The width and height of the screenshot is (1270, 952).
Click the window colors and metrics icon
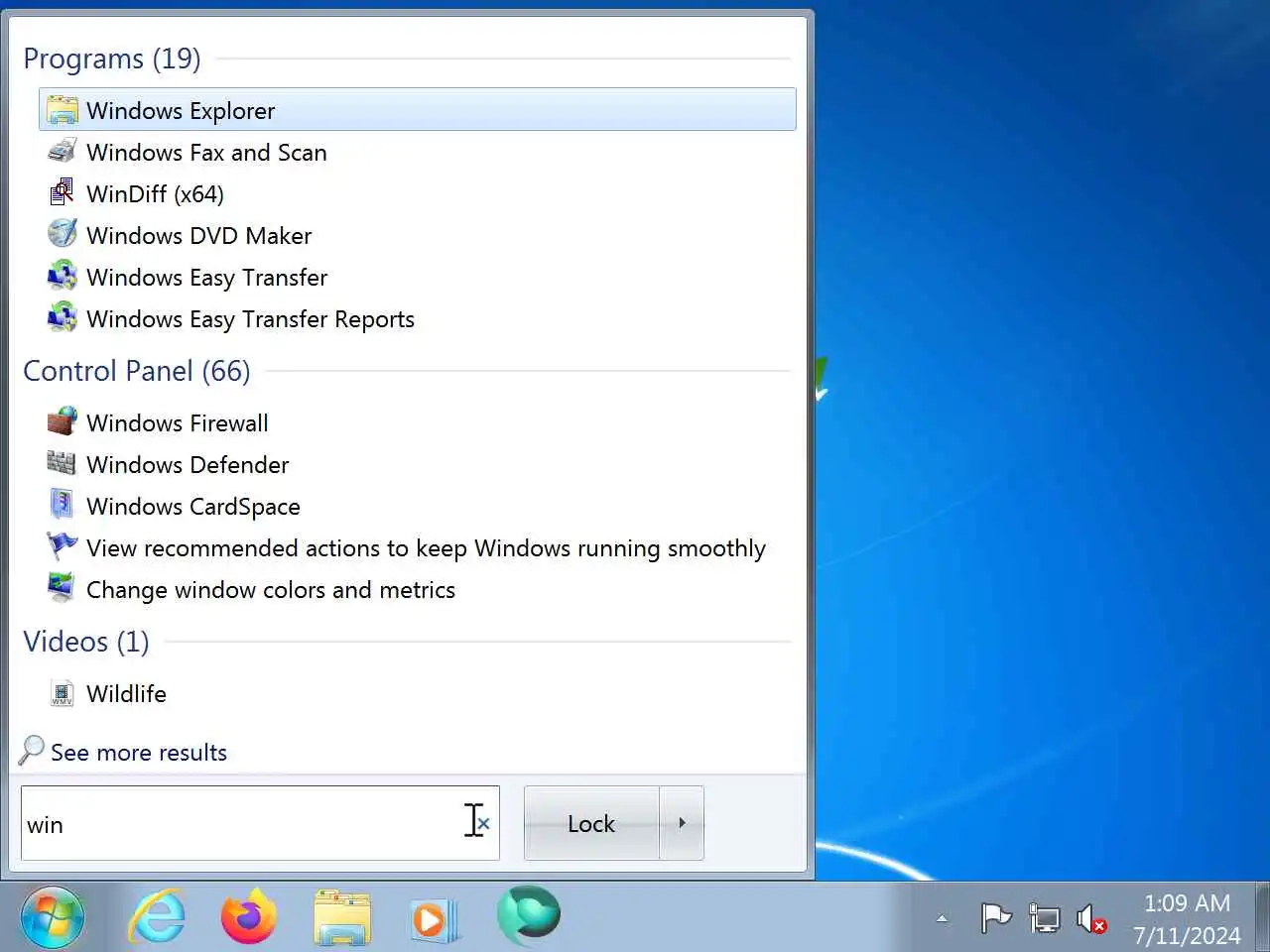tap(63, 589)
